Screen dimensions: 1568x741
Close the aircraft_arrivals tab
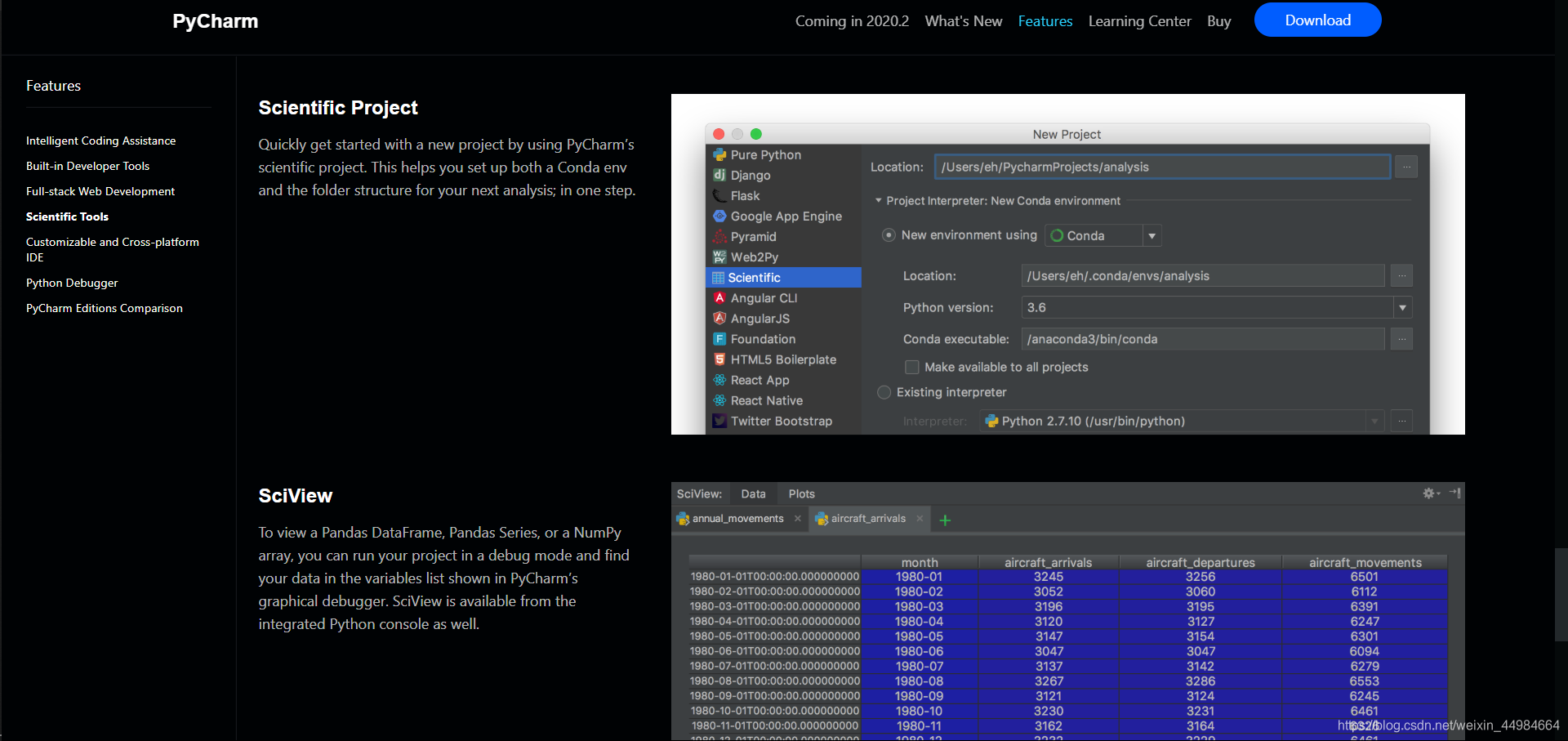(920, 519)
